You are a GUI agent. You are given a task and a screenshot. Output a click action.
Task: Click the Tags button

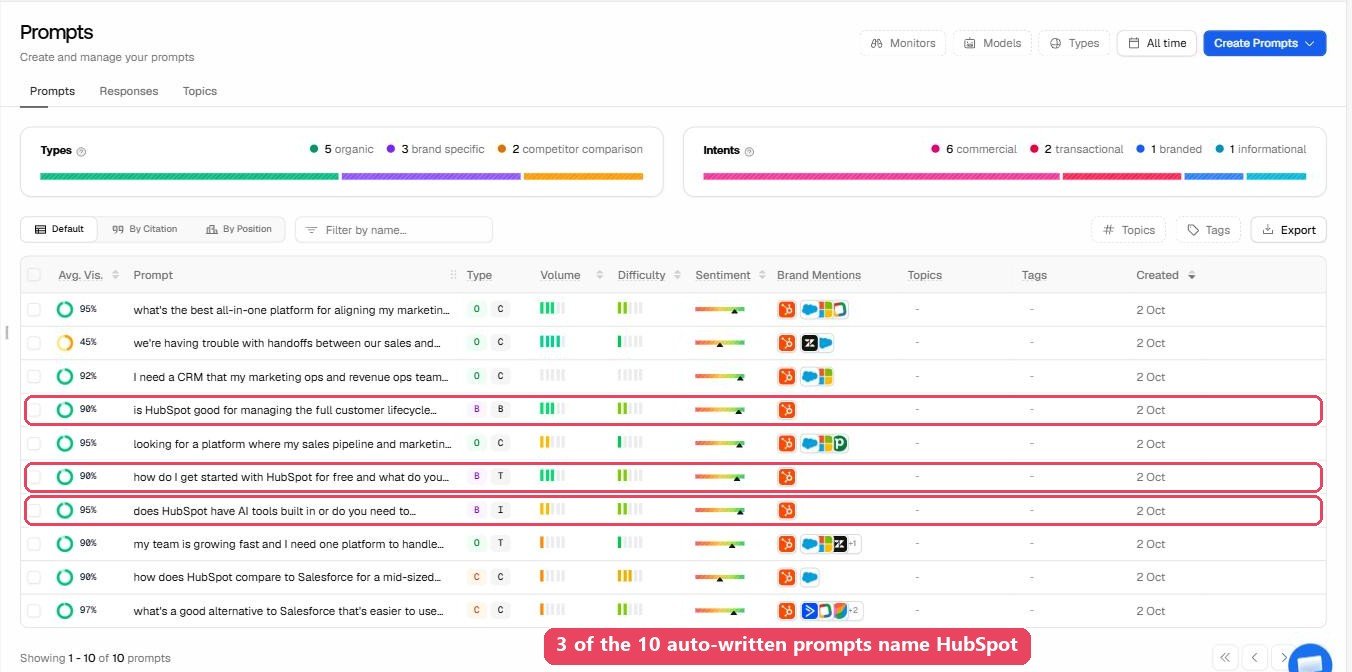tap(1208, 230)
